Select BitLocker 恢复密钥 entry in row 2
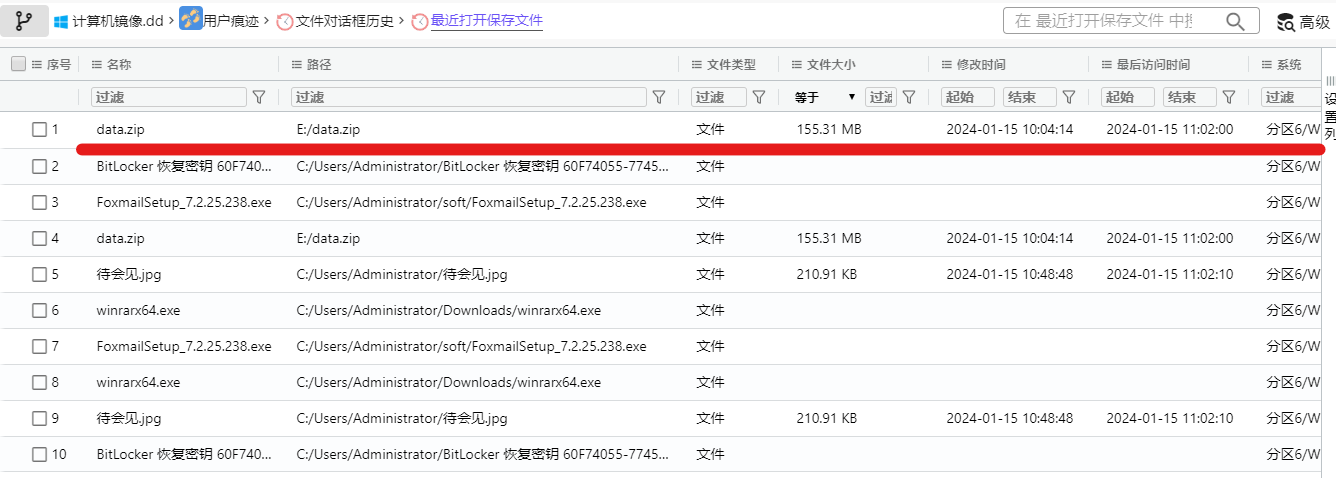This screenshot has height=478, width=1336. point(184,166)
